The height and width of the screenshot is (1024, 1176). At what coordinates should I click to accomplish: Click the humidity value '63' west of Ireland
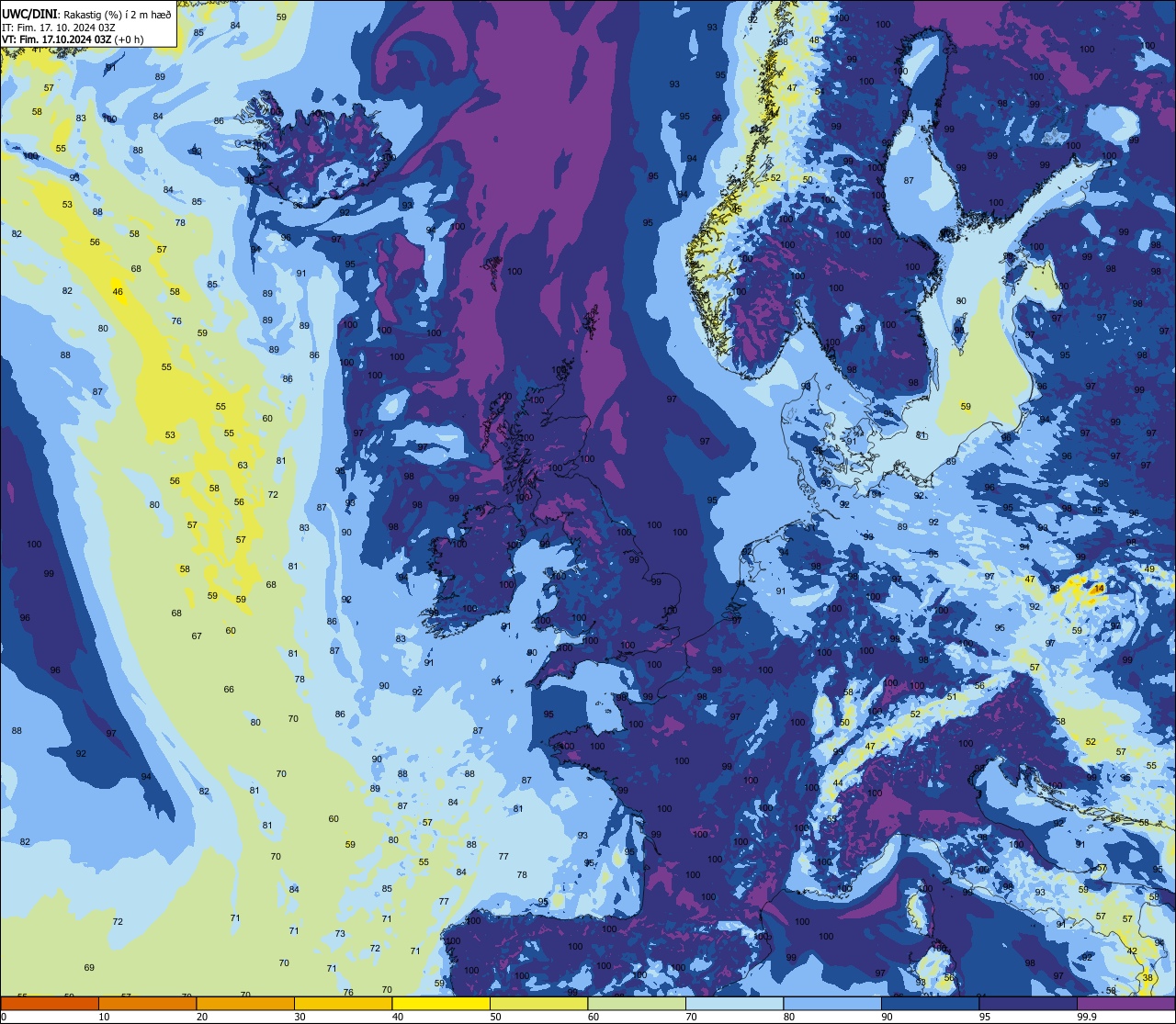tap(243, 465)
